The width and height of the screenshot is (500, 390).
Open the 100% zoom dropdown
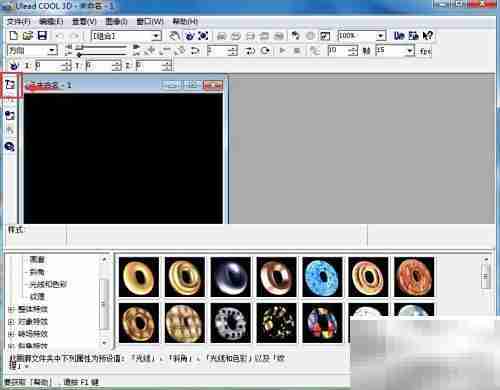[380, 36]
